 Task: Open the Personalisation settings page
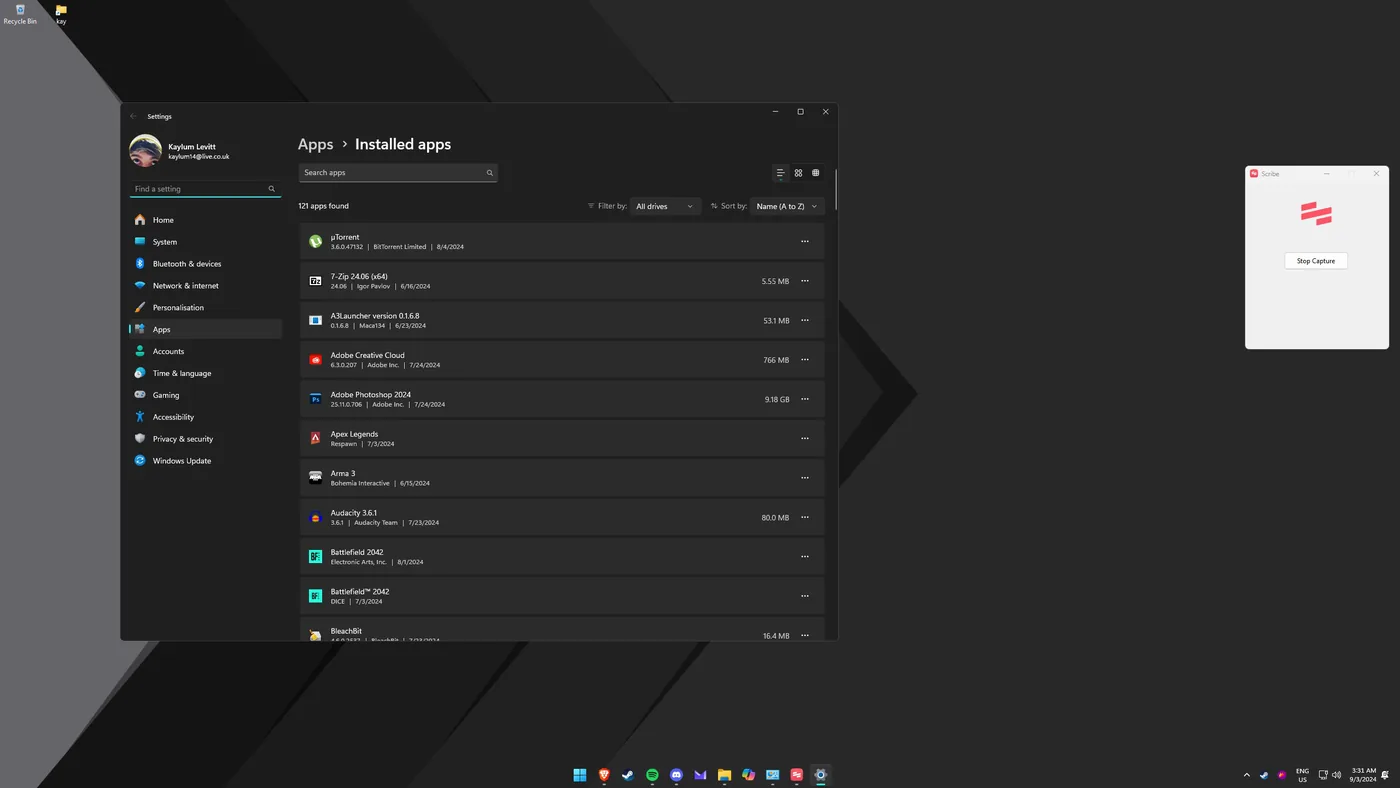(x=205, y=308)
